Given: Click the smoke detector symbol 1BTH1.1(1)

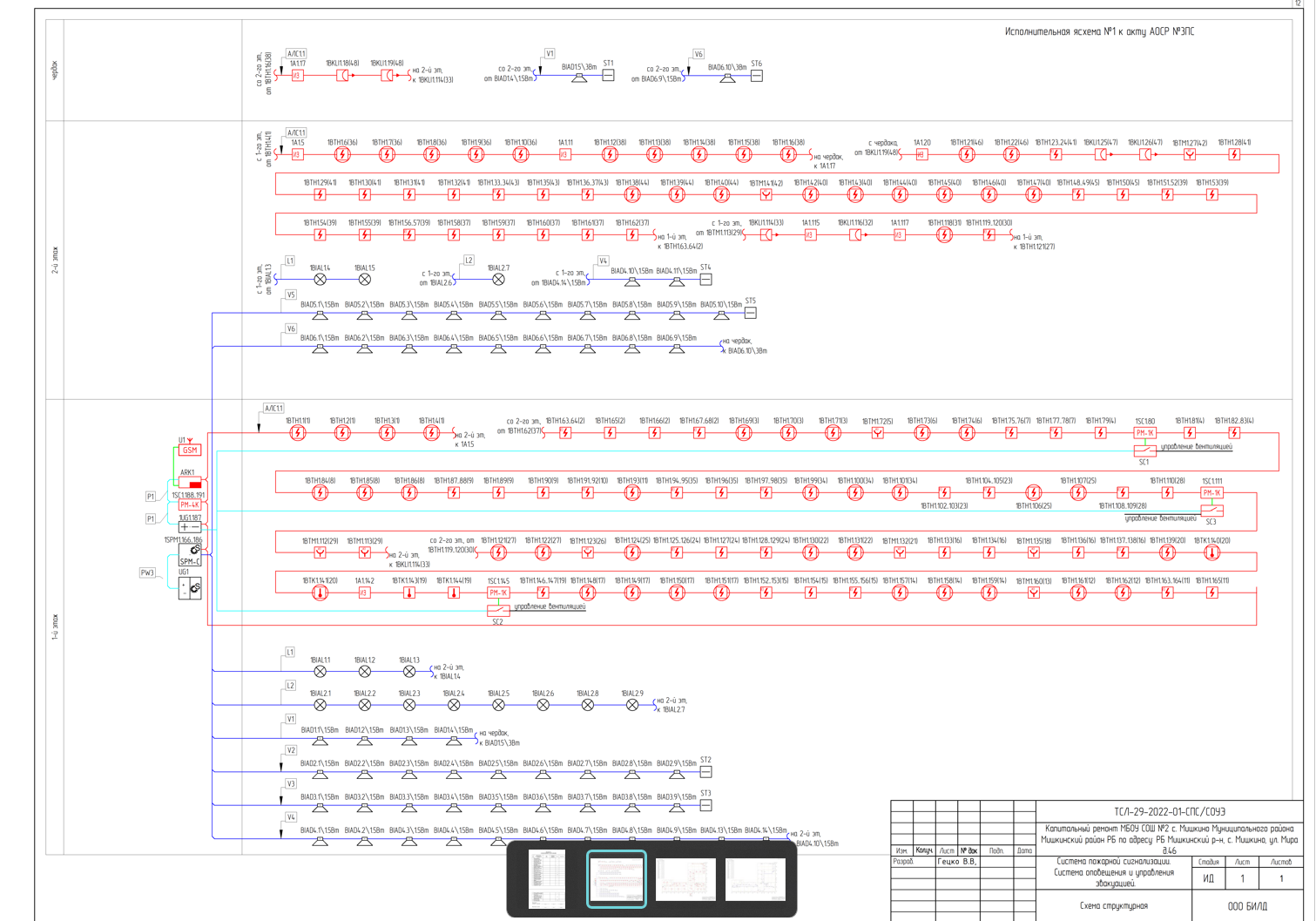Looking at the screenshot, I should click(298, 433).
